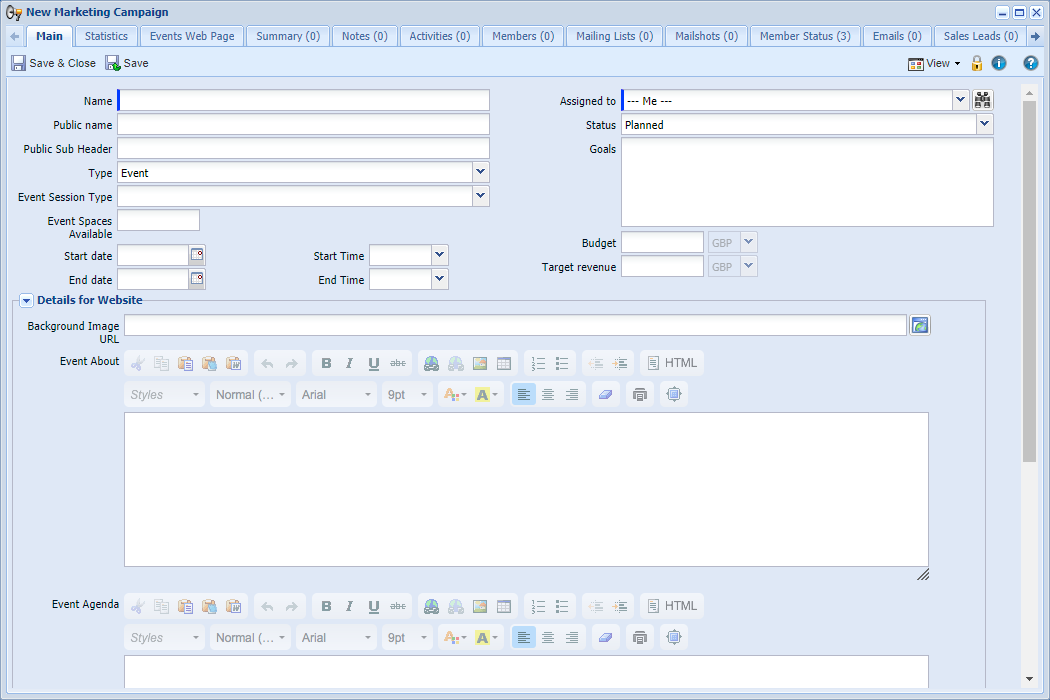Click the Save & Close button
The height and width of the screenshot is (700, 1050).
click(x=54, y=63)
